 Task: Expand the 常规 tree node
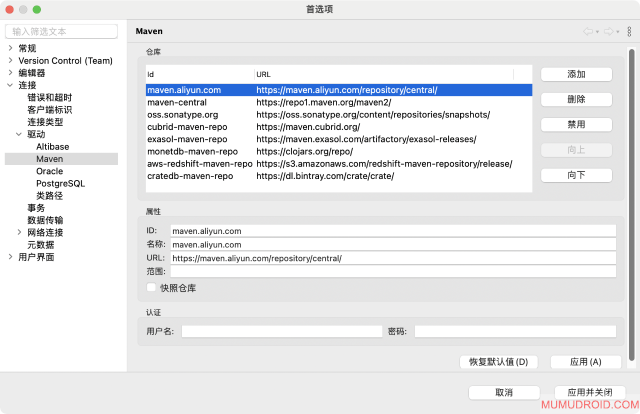(x=10, y=48)
